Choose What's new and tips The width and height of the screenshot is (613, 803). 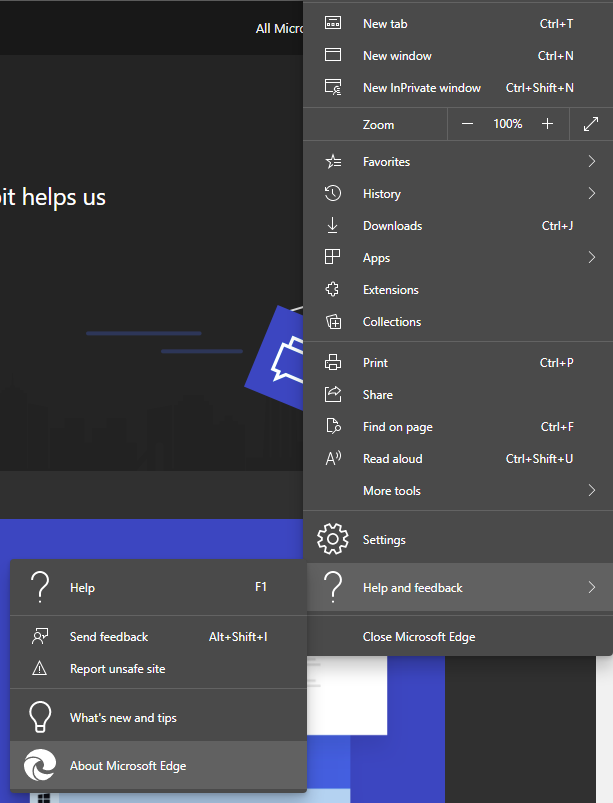click(158, 717)
